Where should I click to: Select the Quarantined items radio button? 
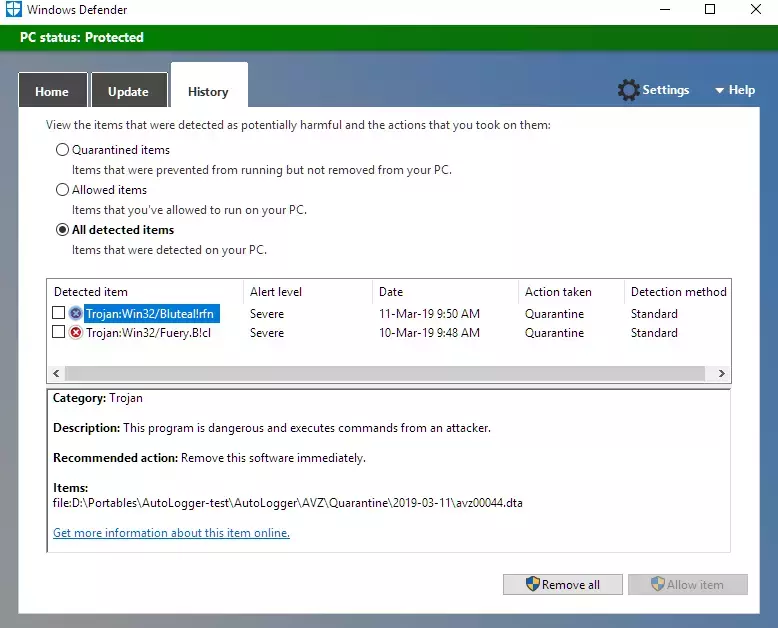(62, 149)
